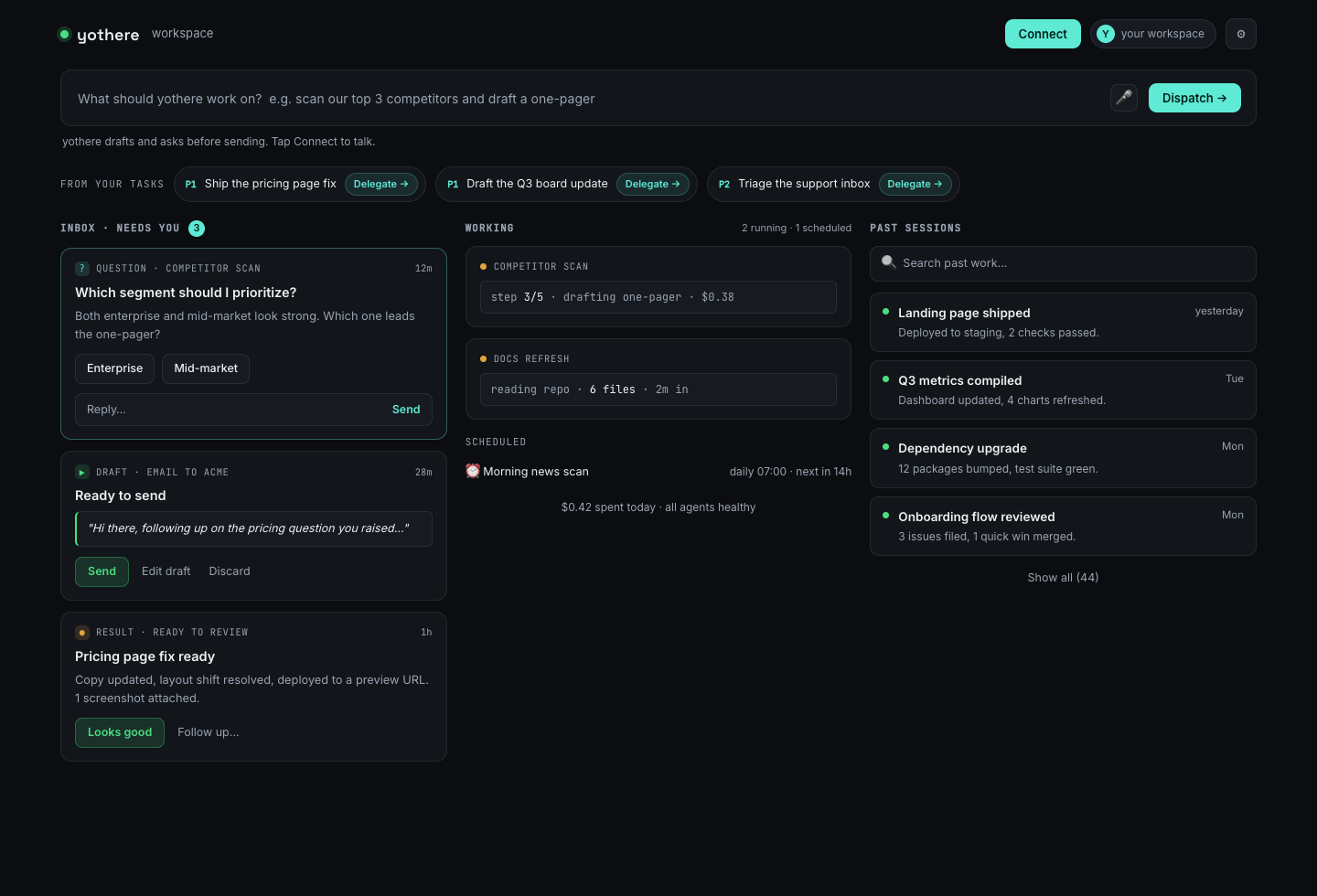Viewport: 1317px width, 896px height.
Task: Click the orange result status icon
Action: click(x=82, y=632)
